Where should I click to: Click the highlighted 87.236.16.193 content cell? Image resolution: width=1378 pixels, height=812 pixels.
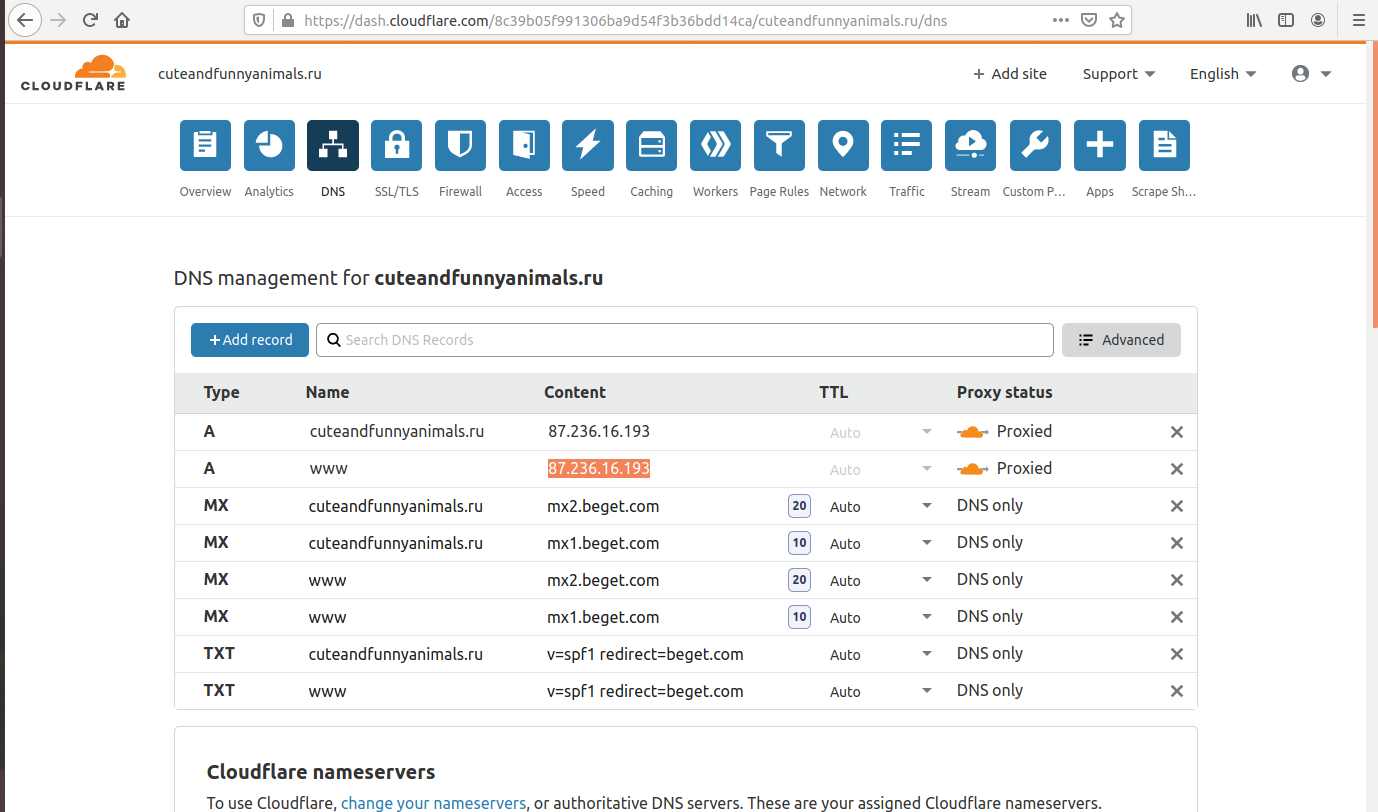coord(599,468)
